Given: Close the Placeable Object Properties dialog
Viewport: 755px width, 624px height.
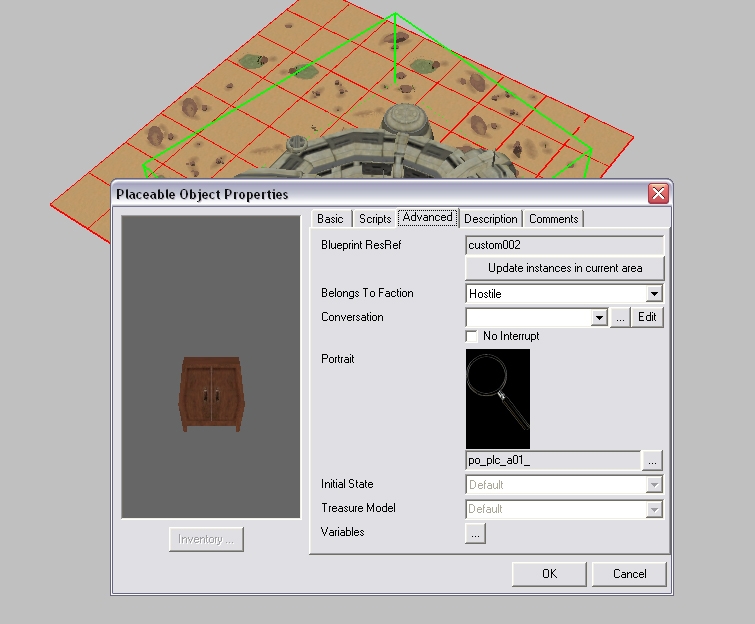Looking at the screenshot, I should click(x=657, y=194).
